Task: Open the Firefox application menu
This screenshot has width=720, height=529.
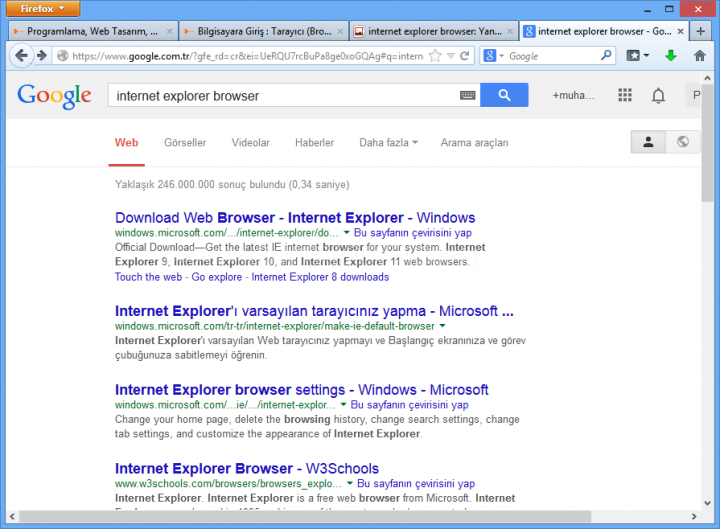Action: point(43,9)
